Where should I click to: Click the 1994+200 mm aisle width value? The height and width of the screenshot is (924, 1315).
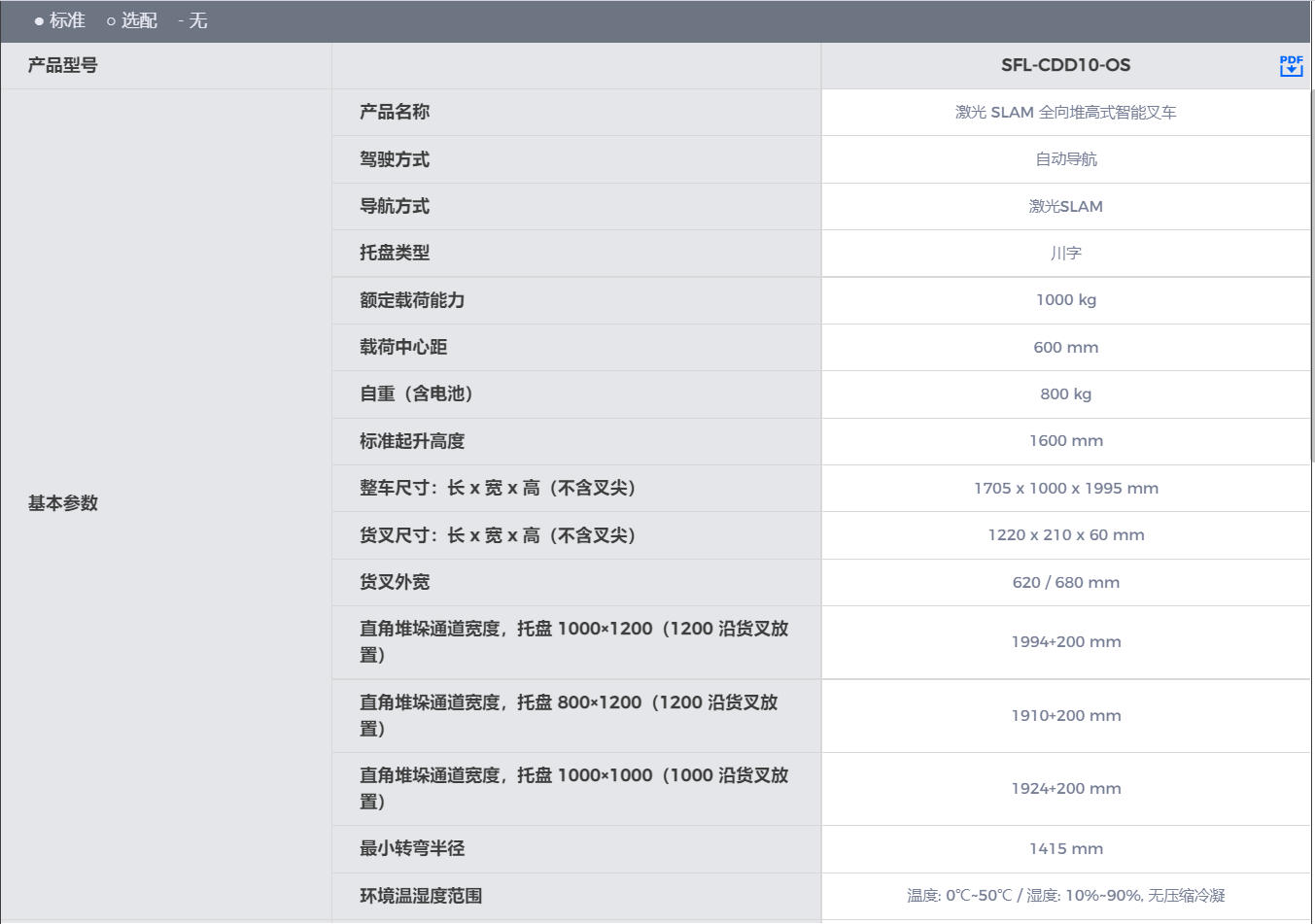coord(1065,641)
